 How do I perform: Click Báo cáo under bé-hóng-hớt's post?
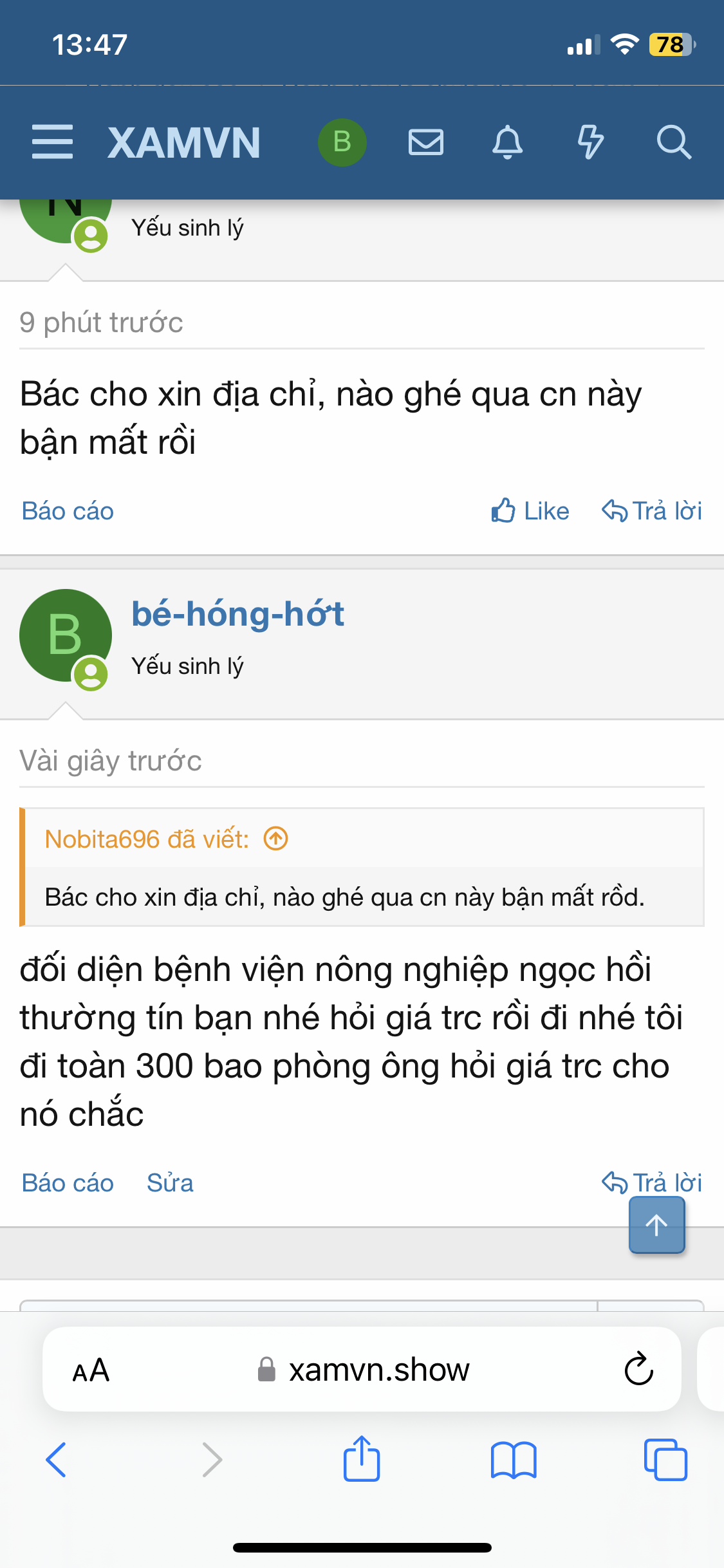pyautogui.click(x=68, y=1183)
